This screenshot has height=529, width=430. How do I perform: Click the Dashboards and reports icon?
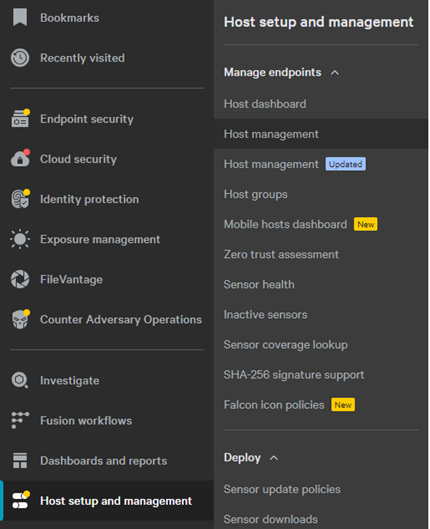pyautogui.click(x=20, y=461)
